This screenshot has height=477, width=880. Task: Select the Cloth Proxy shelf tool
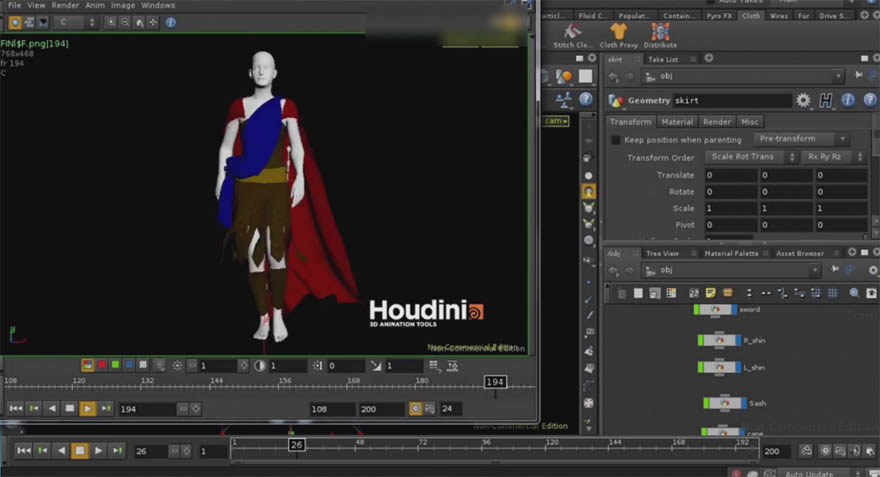pyautogui.click(x=618, y=36)
